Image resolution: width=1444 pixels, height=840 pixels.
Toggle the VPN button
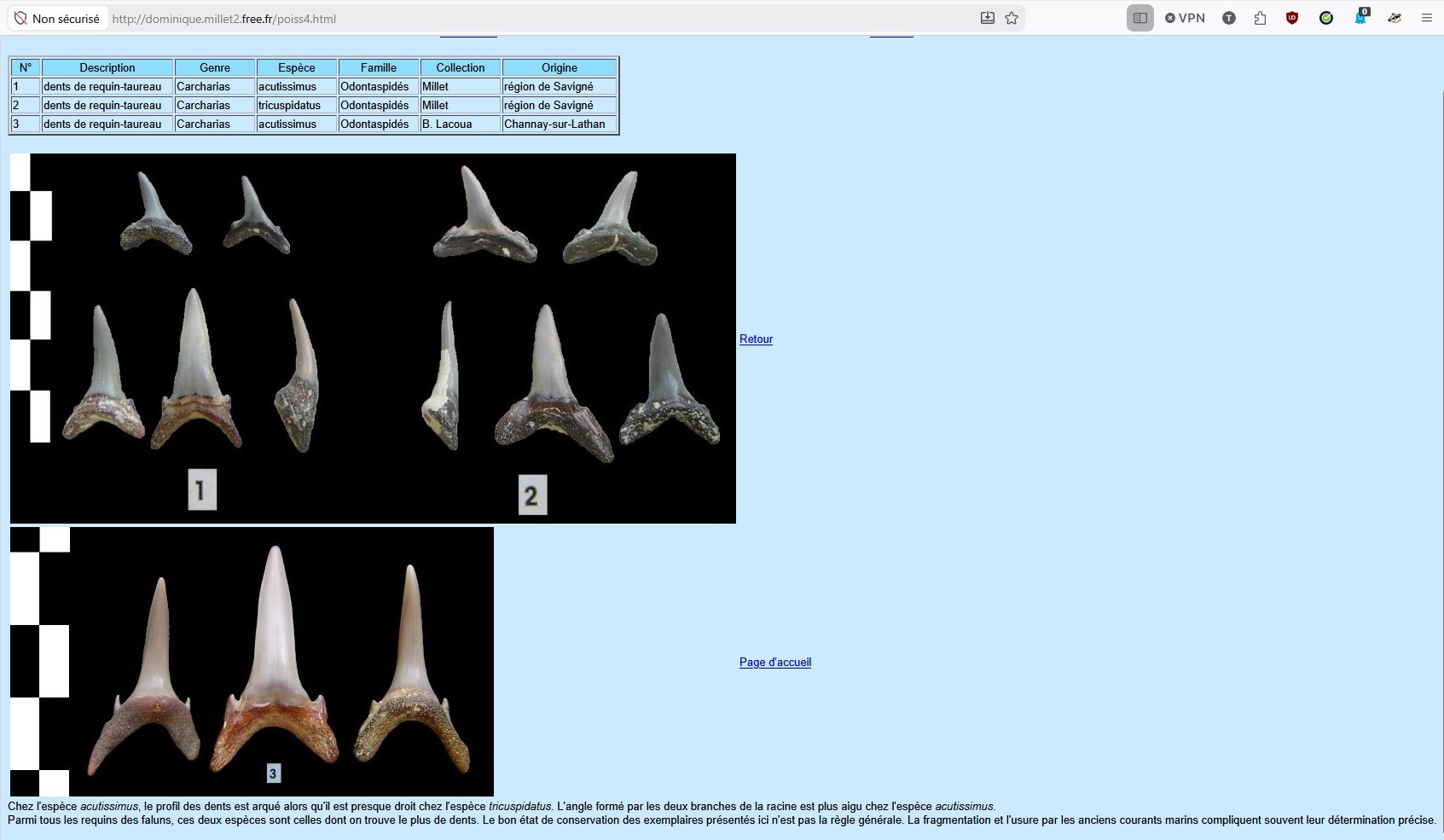1185,18
